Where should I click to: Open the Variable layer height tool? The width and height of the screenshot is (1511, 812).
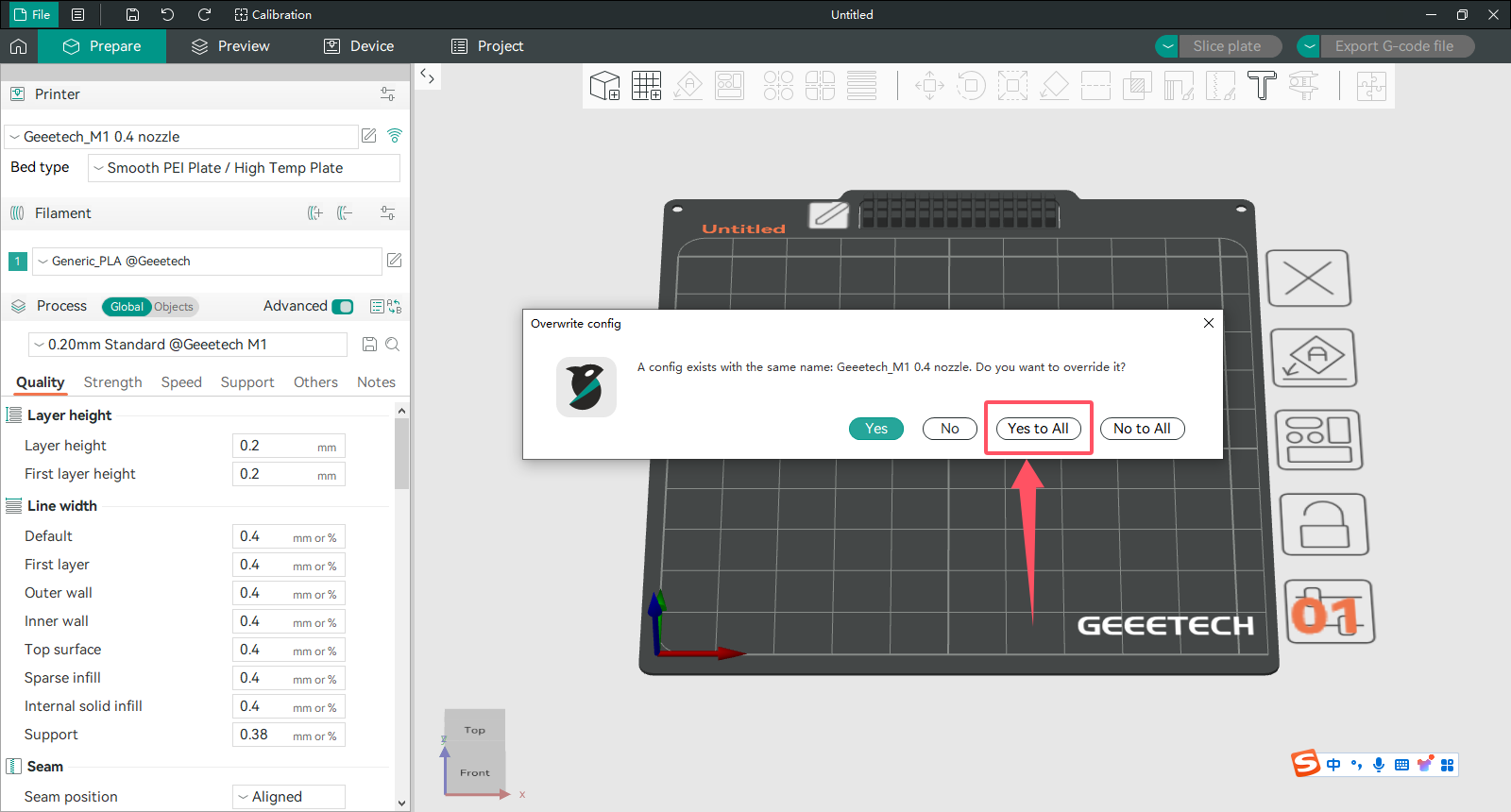[861, 86]
